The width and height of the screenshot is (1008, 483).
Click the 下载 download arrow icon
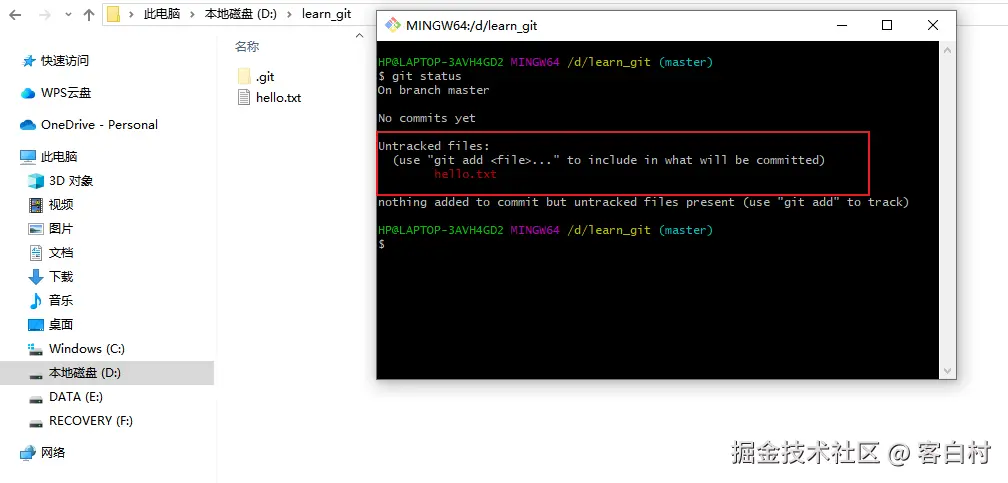(x=36, y=277)
